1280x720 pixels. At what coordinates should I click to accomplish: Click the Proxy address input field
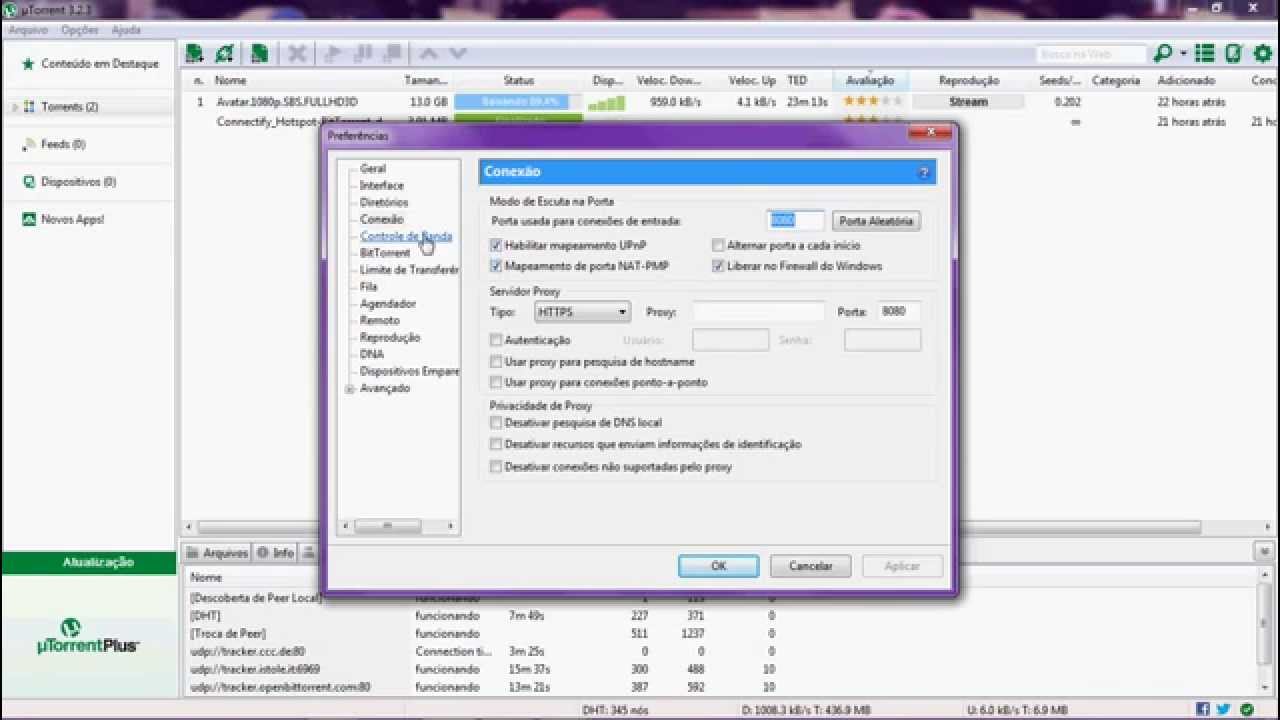(759, 312)
